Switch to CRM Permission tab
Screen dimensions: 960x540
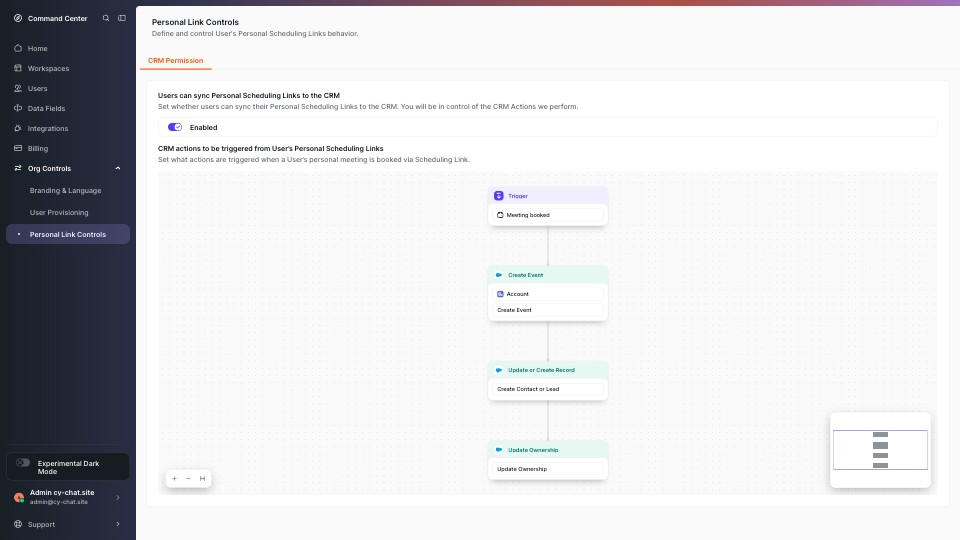click(175, 61)
